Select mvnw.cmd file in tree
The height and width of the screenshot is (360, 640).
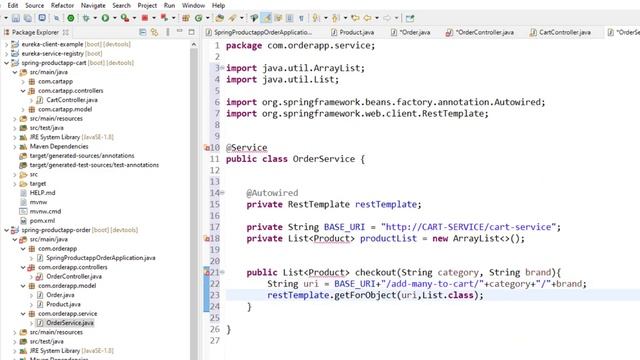(x=45, y=211)
